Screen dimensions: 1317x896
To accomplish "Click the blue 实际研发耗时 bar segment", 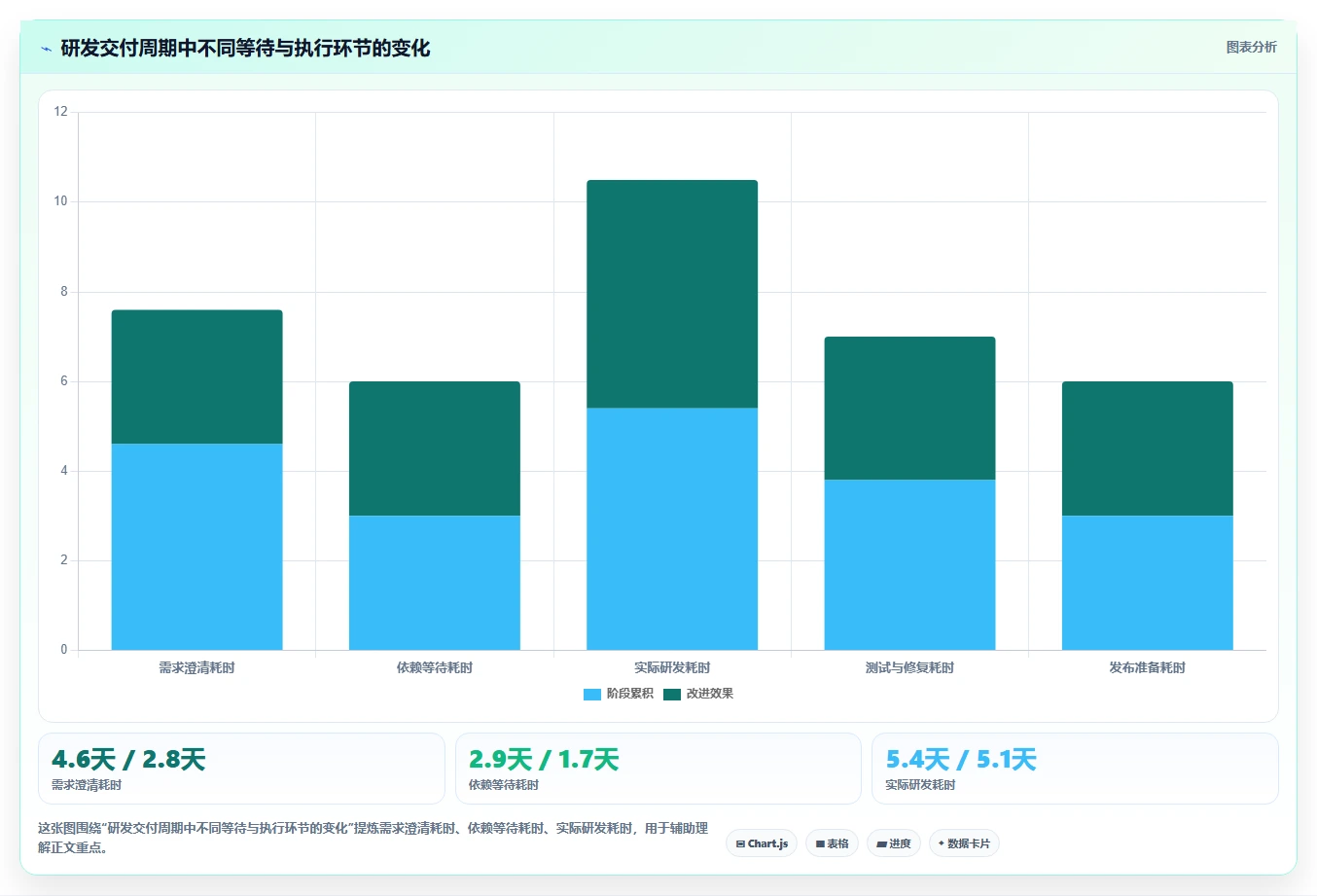I will point(672,529).
